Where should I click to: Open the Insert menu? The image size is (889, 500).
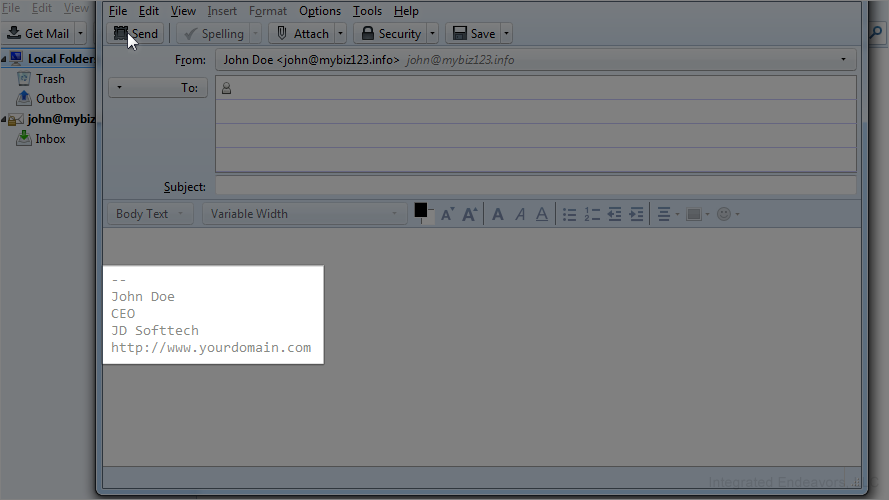pyautogui.click(x=222, y=11)
